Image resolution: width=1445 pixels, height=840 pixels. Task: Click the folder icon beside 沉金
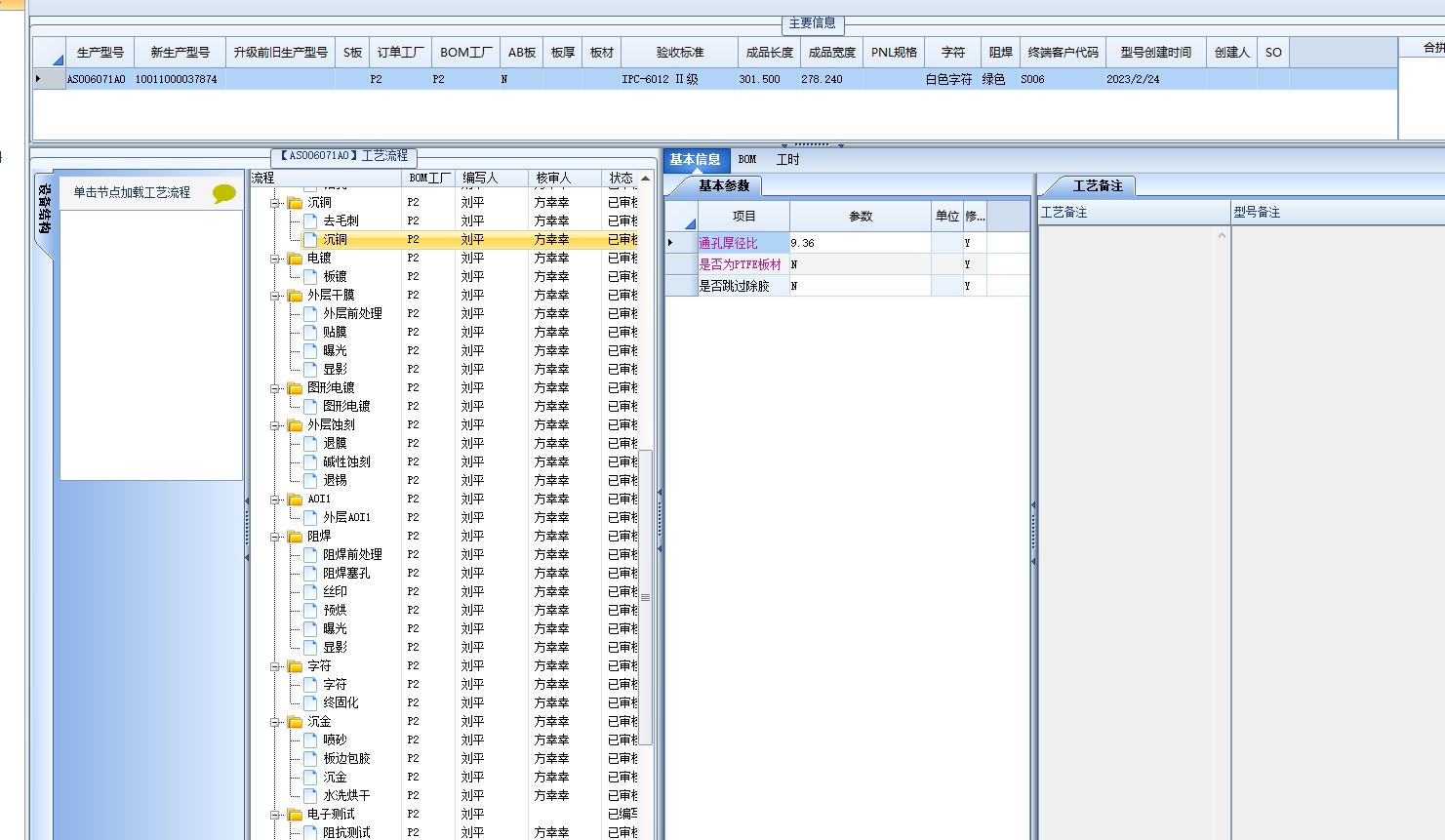tap(295, 722)
